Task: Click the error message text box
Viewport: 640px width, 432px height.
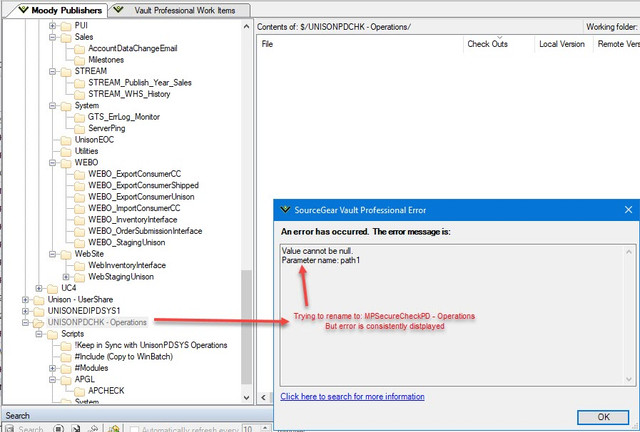Action: pyautogui.click(x=457, y=315)
